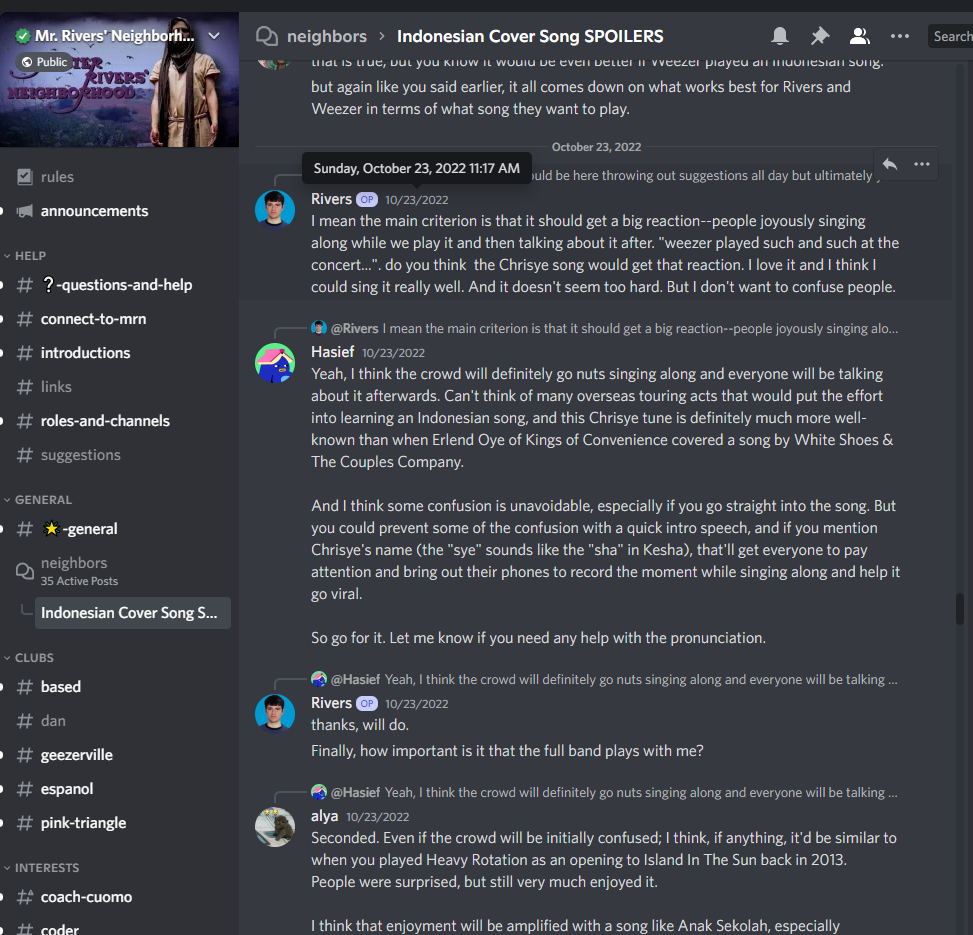Show pinned messages with pin icon
This screenshot has width=973, height=935.
click(x=820, y=36)
